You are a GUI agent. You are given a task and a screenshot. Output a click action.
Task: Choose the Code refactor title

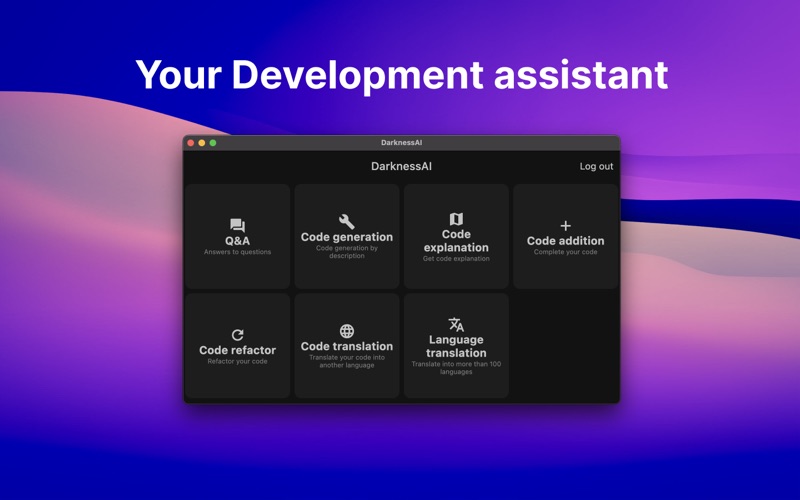237,350
